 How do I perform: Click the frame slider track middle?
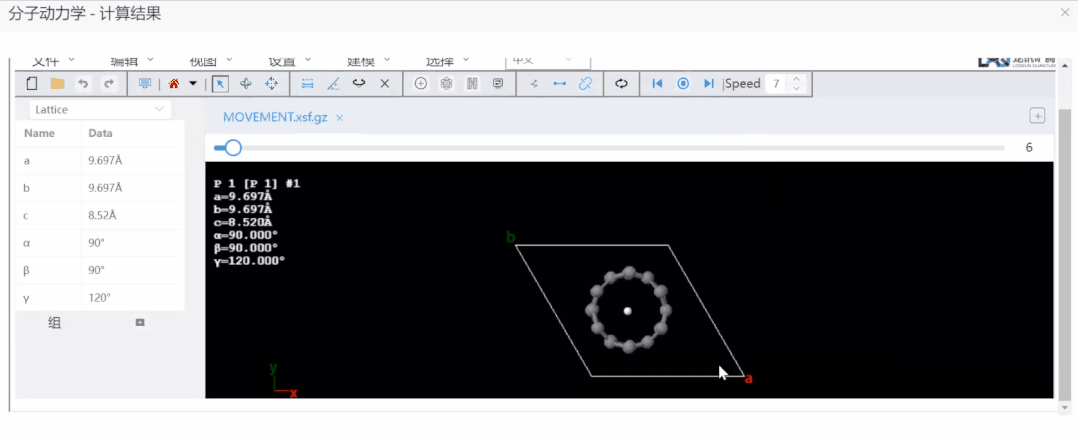click(x=609, y=148)
